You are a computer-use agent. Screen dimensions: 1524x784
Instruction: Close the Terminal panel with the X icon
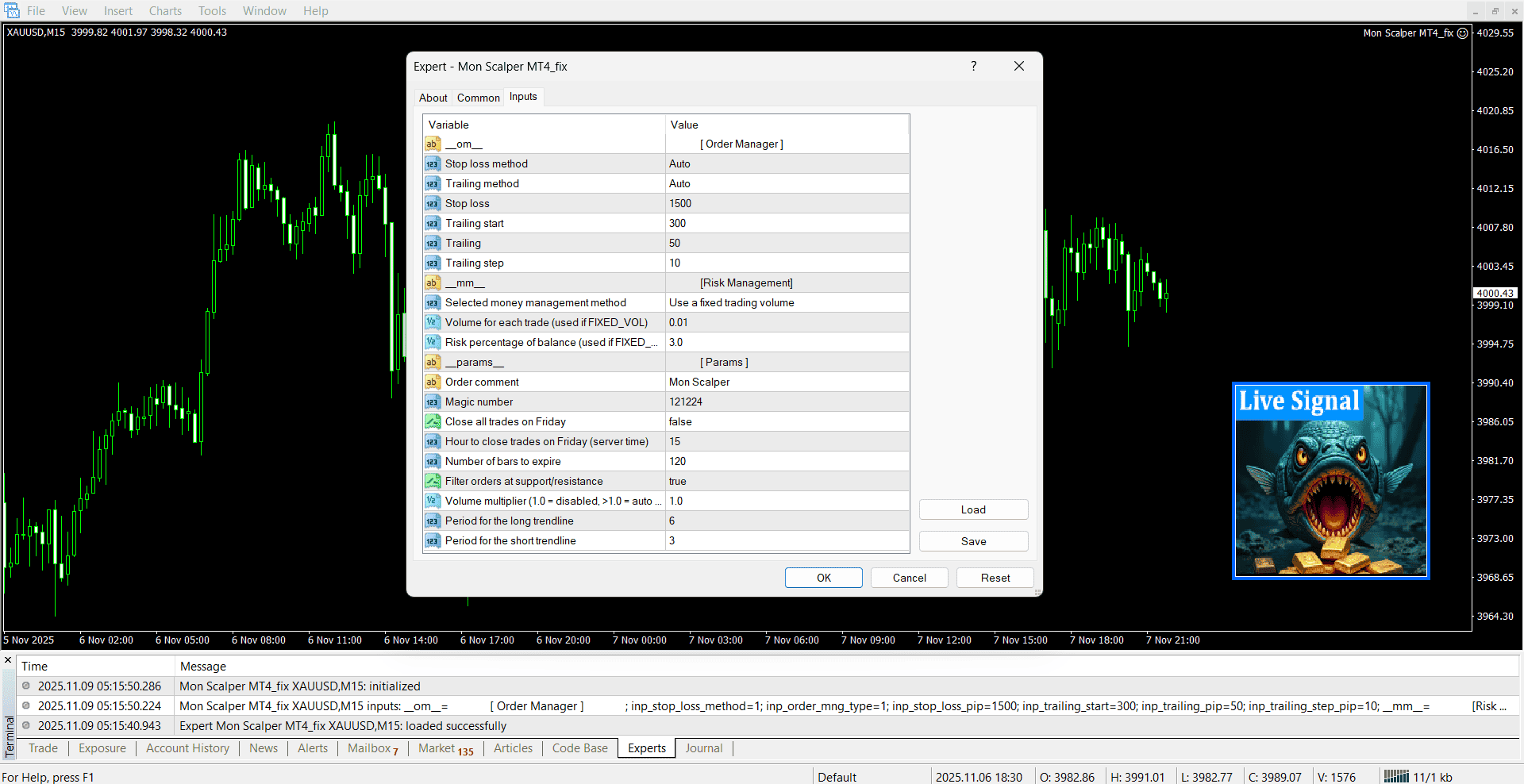(8, 660)
